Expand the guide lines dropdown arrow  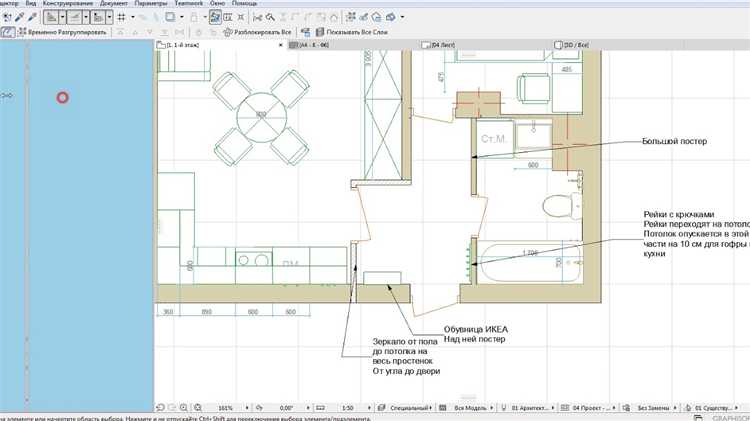[x=62, y=17]
